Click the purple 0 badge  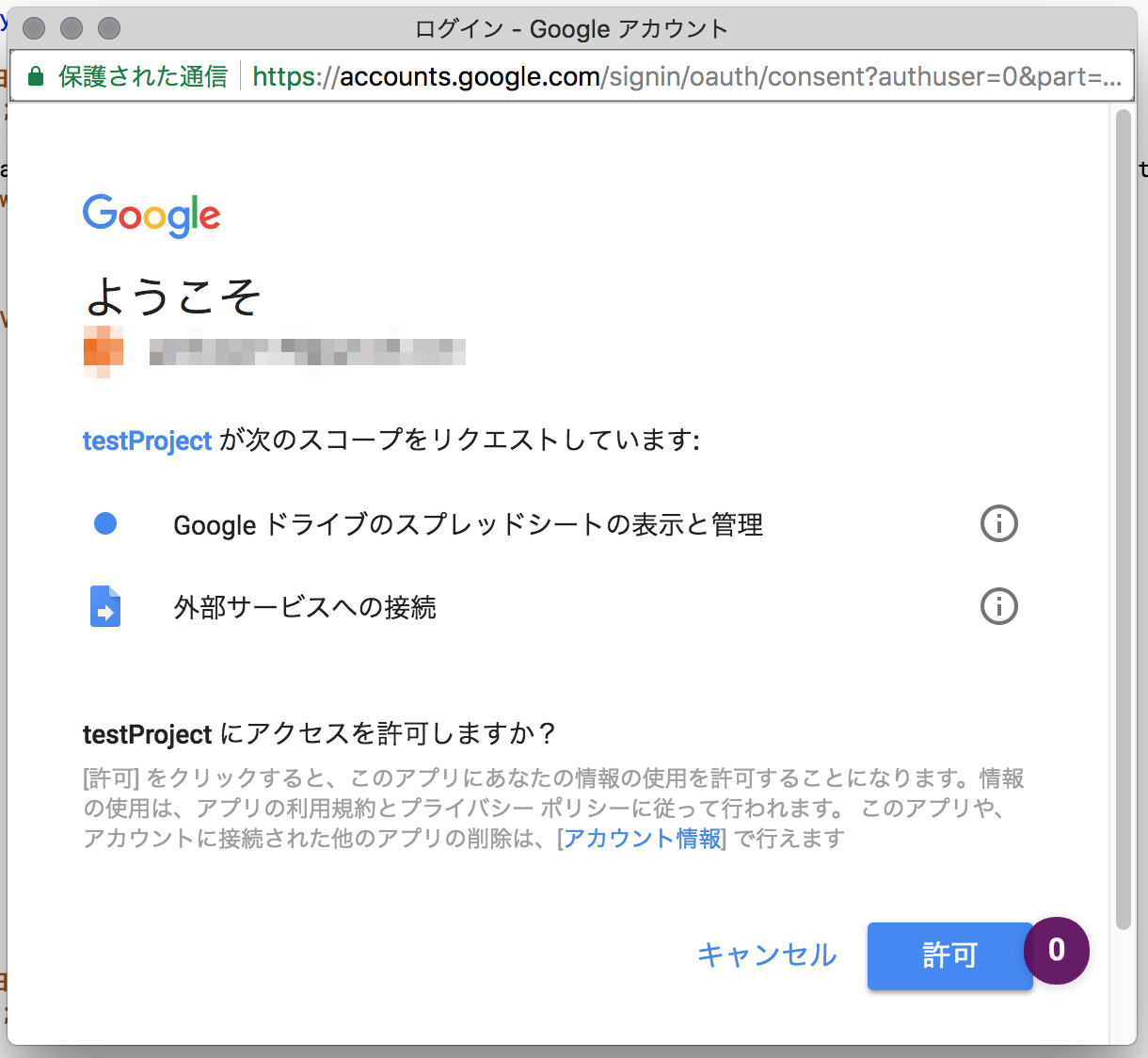pyautogui.click(x=1056, y=951)
